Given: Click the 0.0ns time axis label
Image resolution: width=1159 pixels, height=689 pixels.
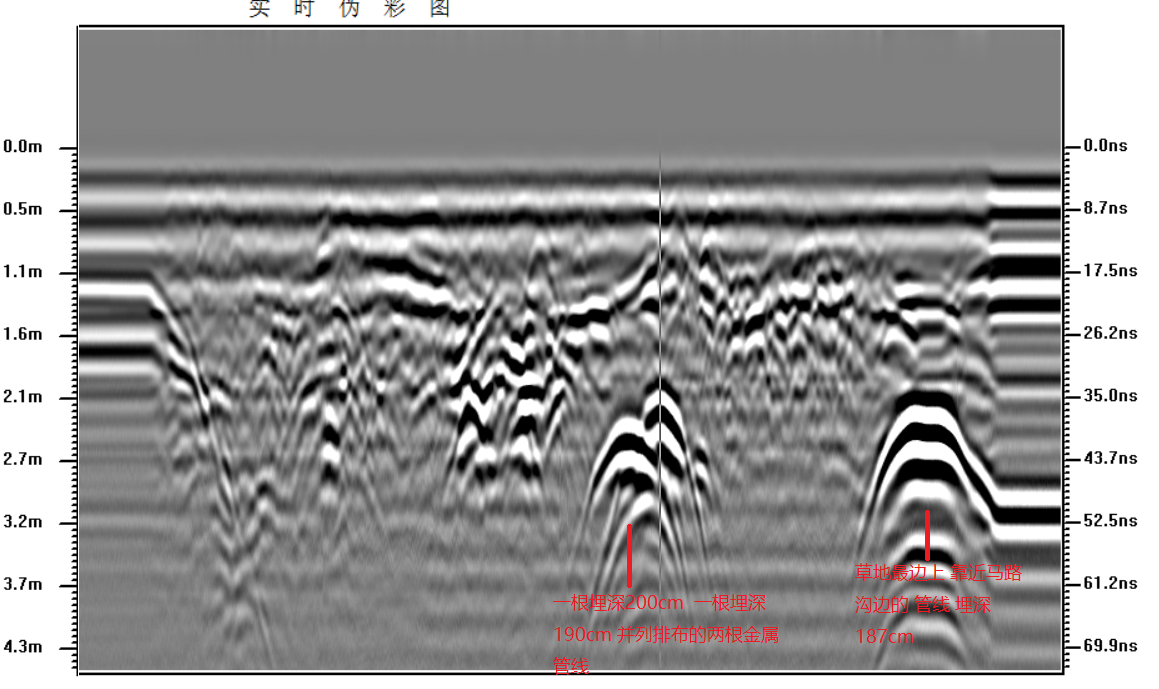Looking at the screenshot, I should [1105, 146].
